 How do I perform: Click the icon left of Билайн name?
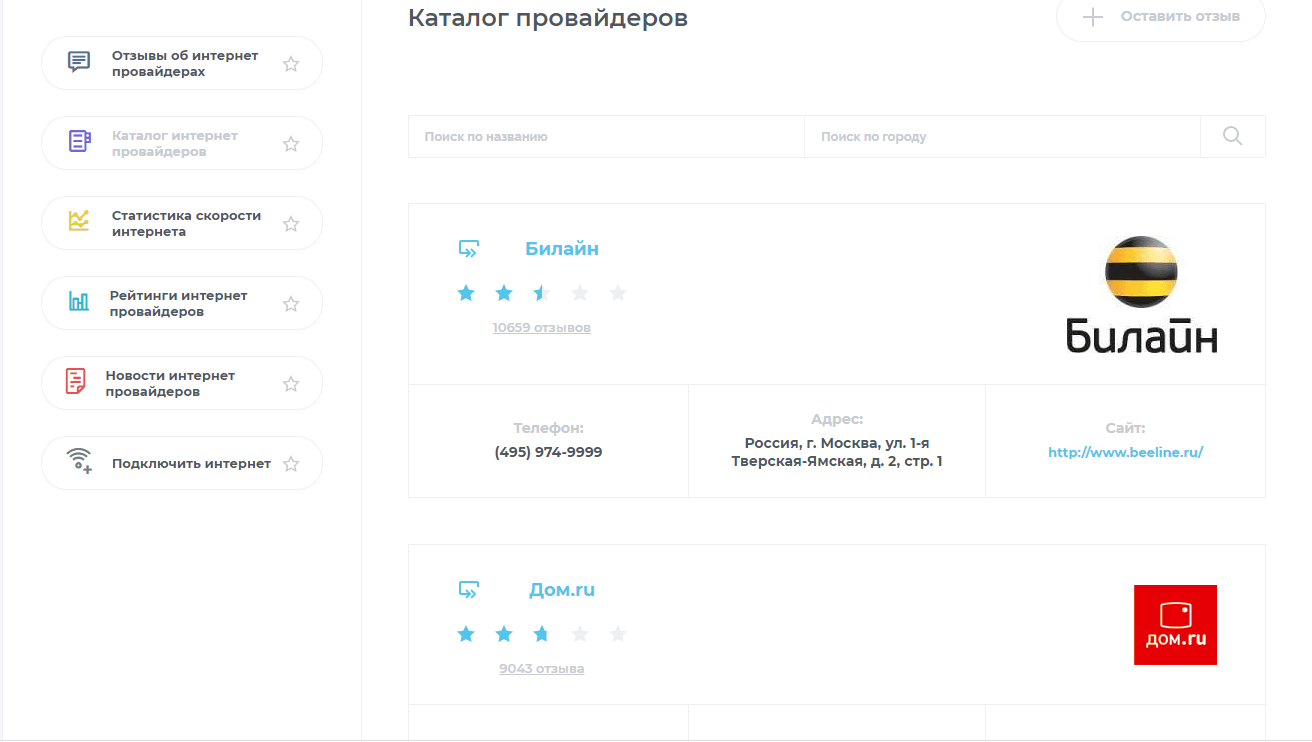pos(468,249)
